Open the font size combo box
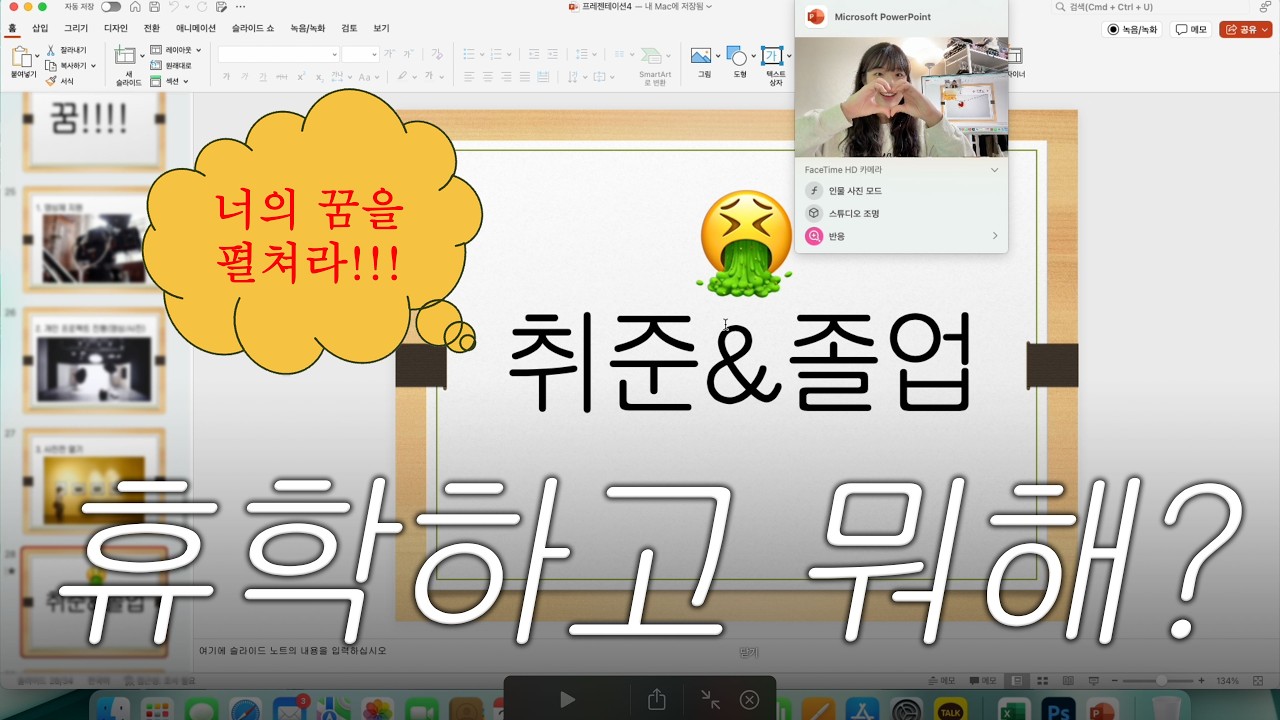This screenshot has width=1280, height=720. [x=360, y=54]
